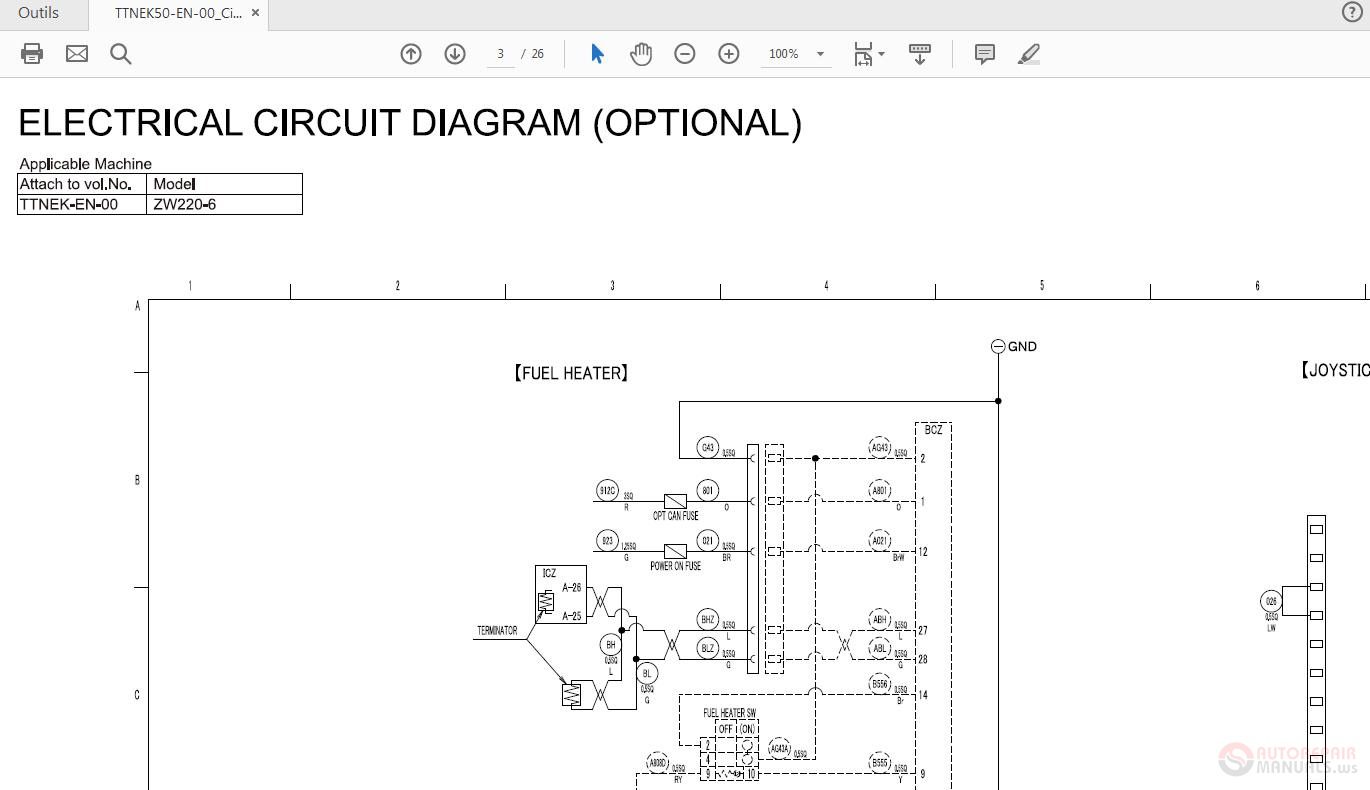Select the TTNEK50-EN-00 document tab
This screenshot has width=1370, height=790.
point(175,14)
